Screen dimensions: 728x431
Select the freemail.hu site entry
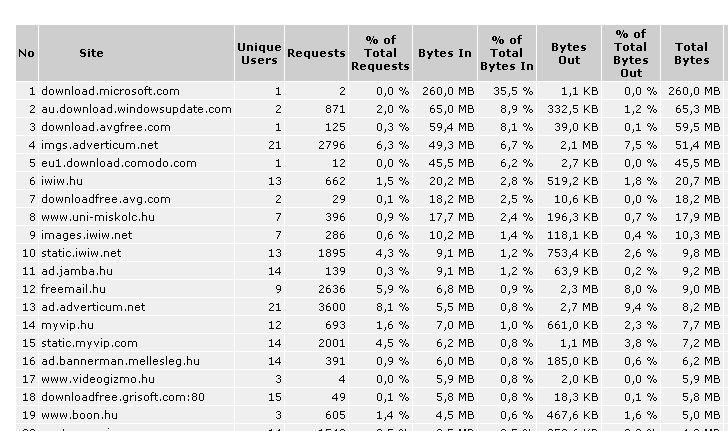tap(73, 289)
